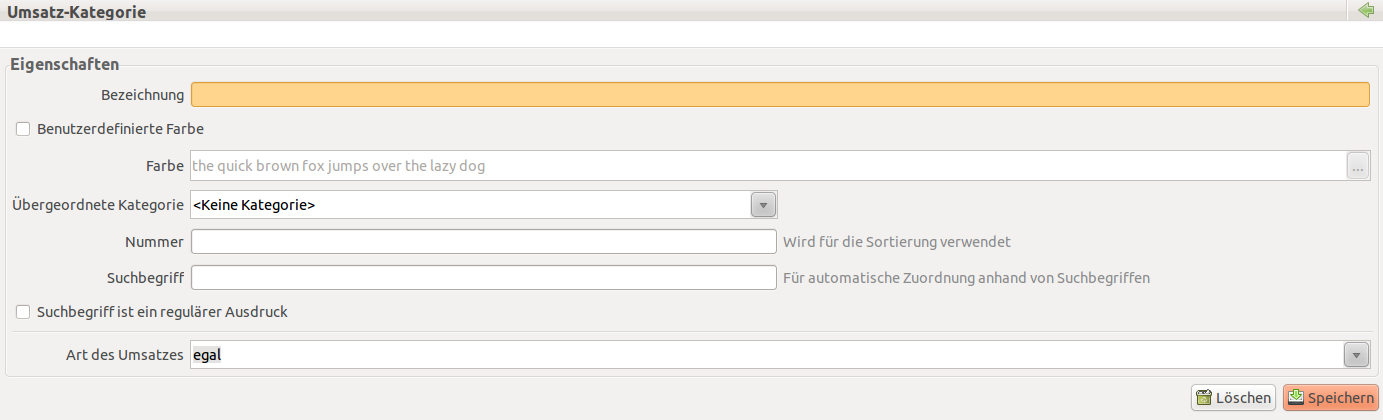
Task: Click into the Suchbegriff input field
Action: (x=484, y=277)
